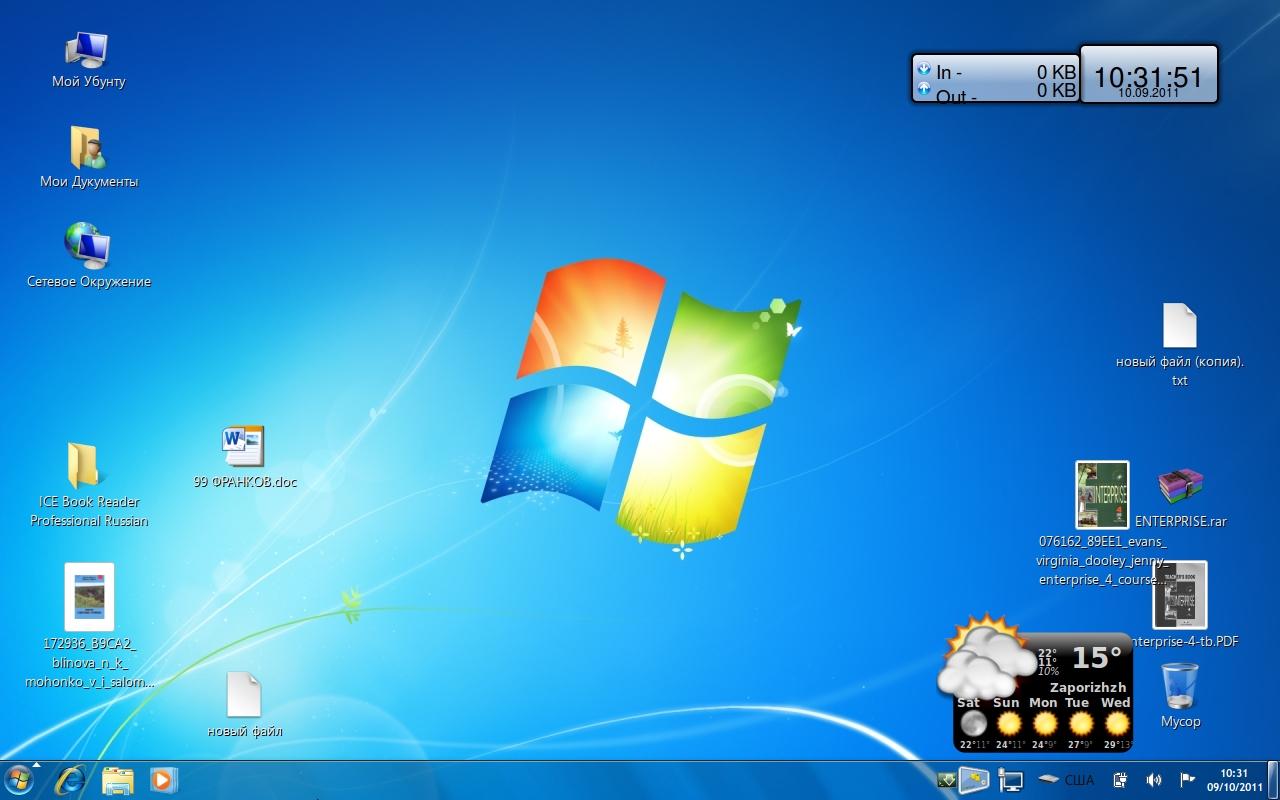Viewport: 1280px width, 800px height.
Task: Select the новый файл (копия).txt file icon
Action: 1180,326
